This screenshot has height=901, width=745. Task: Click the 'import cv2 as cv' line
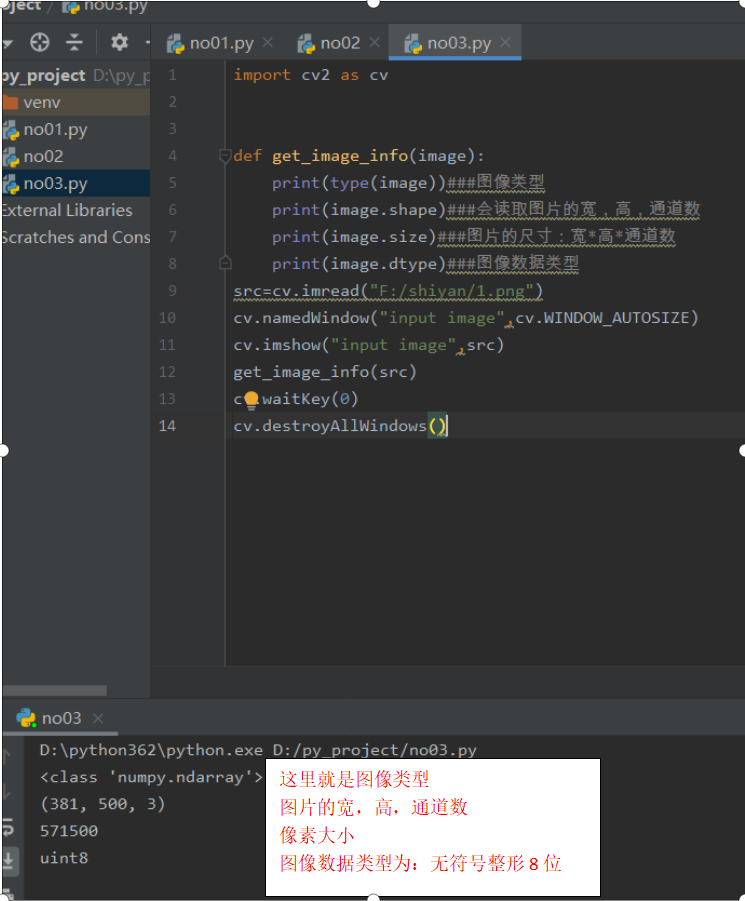coord(311,75)
